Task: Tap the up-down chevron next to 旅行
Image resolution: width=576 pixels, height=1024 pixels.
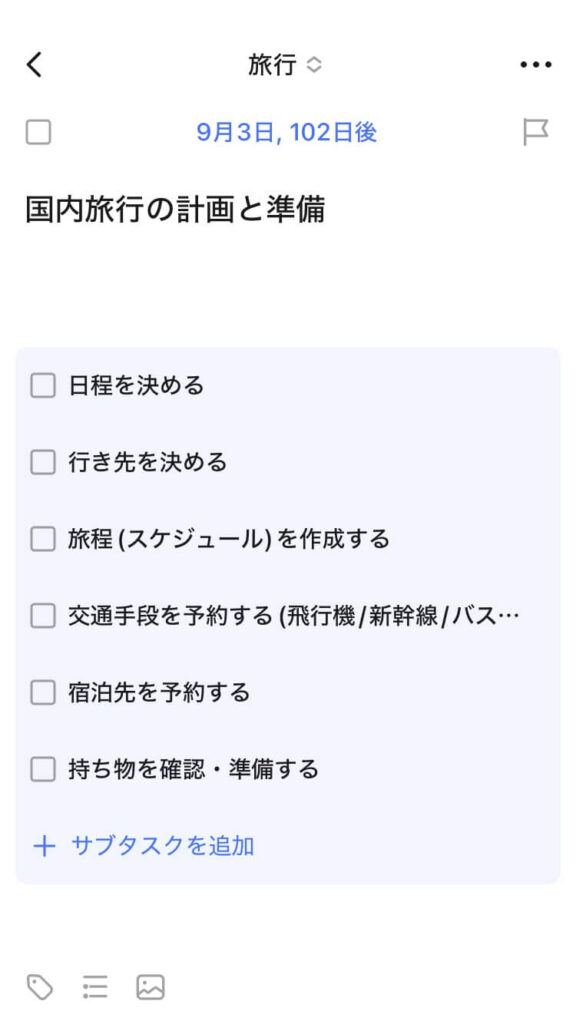Action: point(314,65)
